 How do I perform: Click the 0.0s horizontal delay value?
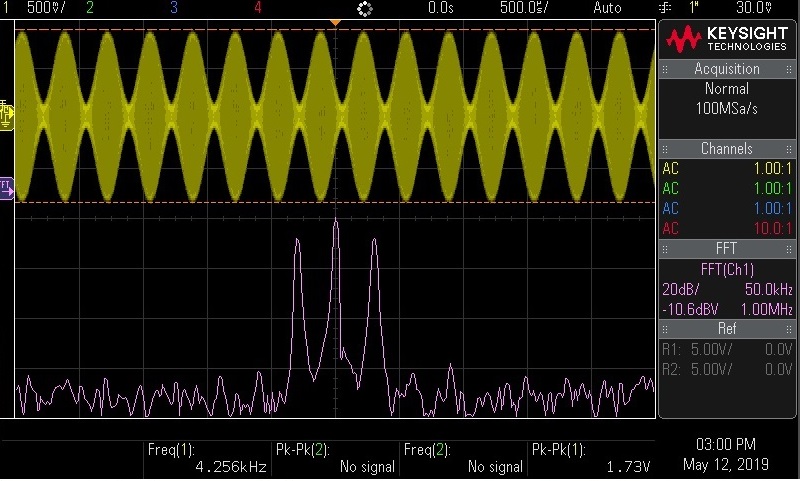pos(441,8)
